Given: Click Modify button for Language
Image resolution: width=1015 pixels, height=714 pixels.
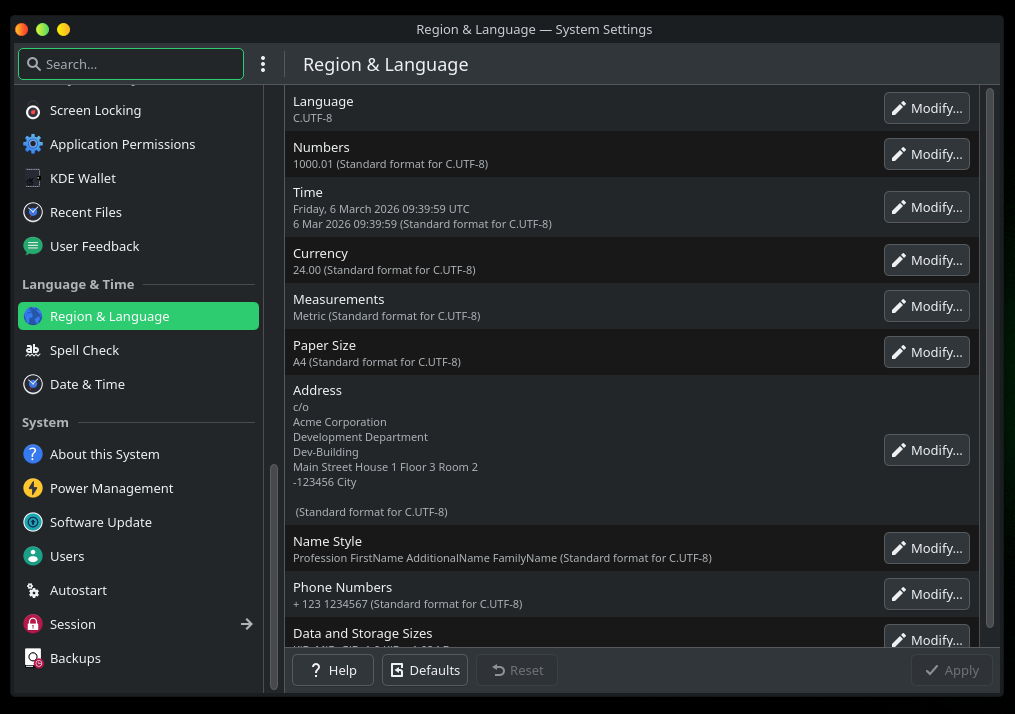Looking at the screenshot, I should [x=926, y=108].
